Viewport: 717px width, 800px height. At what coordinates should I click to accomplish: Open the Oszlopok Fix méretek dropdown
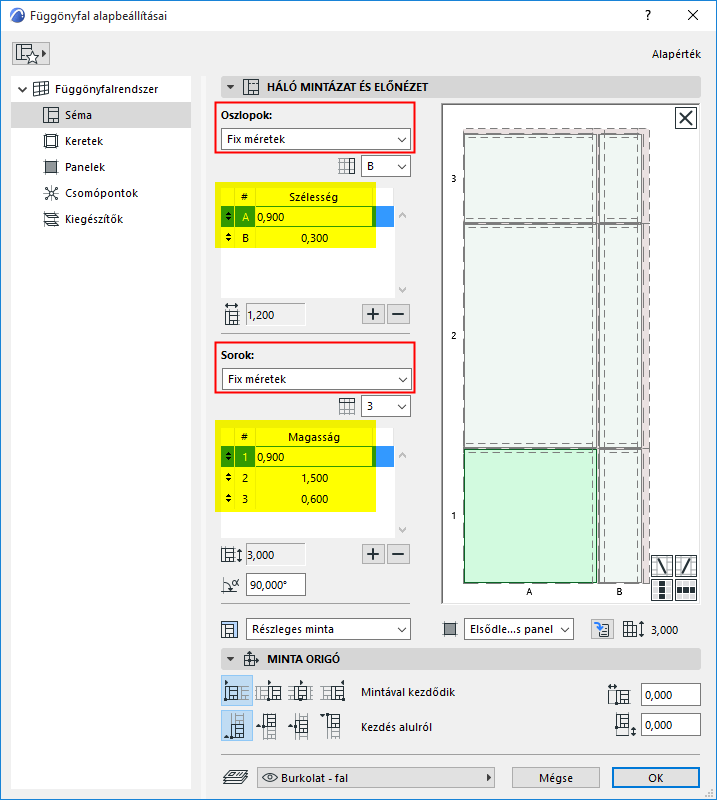316,139
